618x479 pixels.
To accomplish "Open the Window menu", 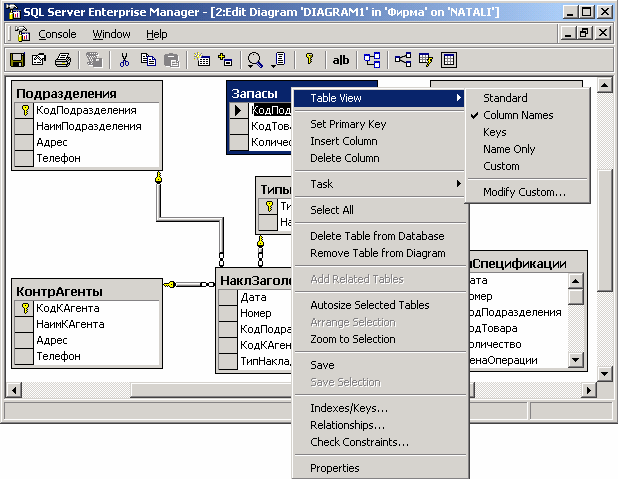I will [x=111, y=34].
